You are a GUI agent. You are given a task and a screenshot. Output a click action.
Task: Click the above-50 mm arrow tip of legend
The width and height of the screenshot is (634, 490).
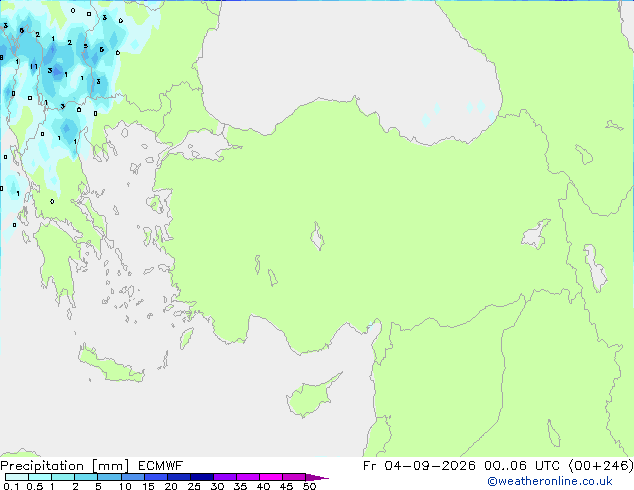pos(317,477)
